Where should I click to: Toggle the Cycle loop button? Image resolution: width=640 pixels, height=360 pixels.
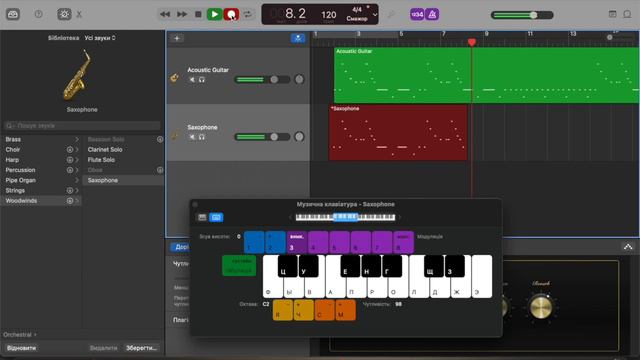[x=247, y=14]
